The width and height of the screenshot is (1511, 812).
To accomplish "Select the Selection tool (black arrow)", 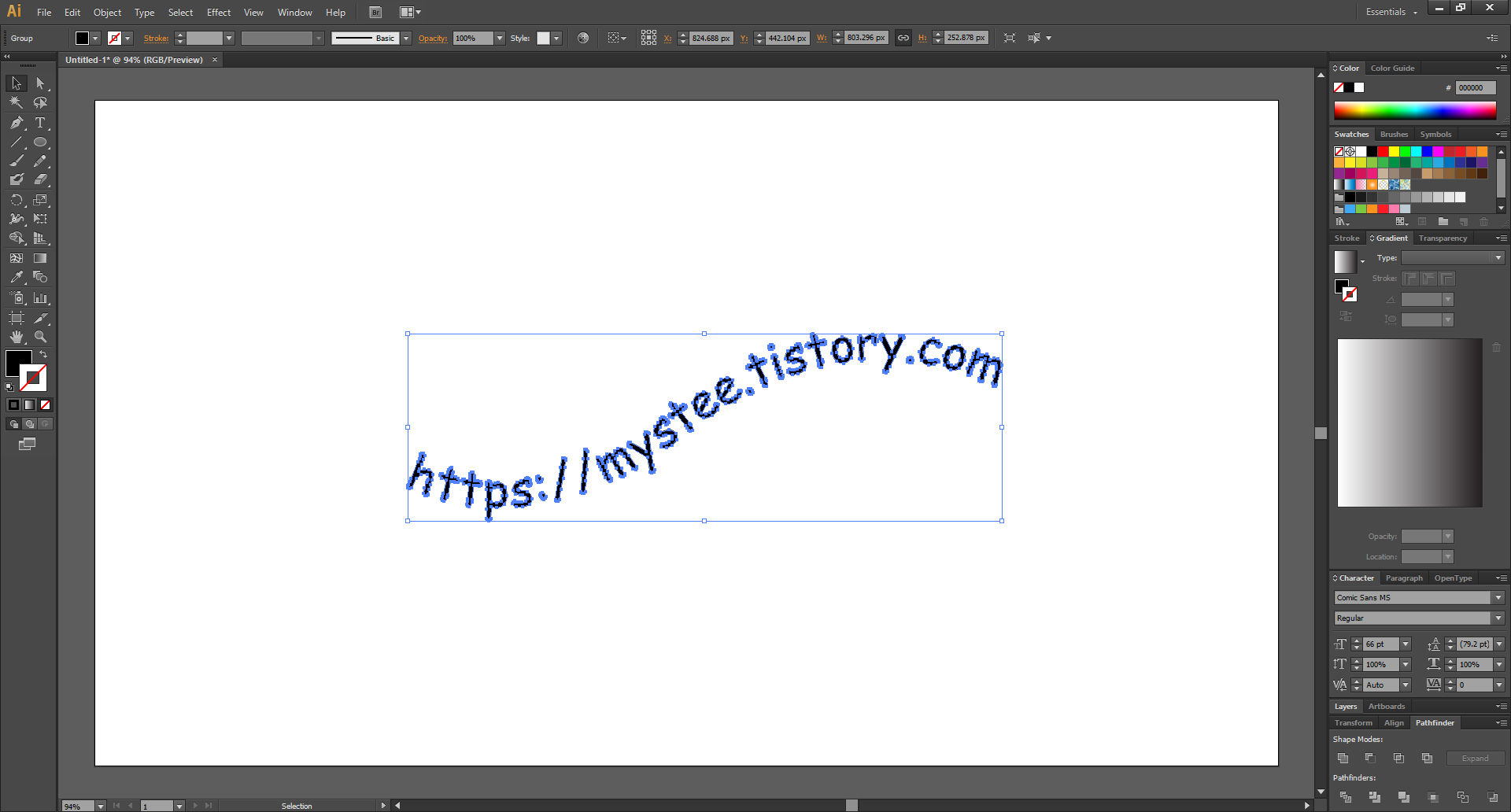I will tap(17, 83).
